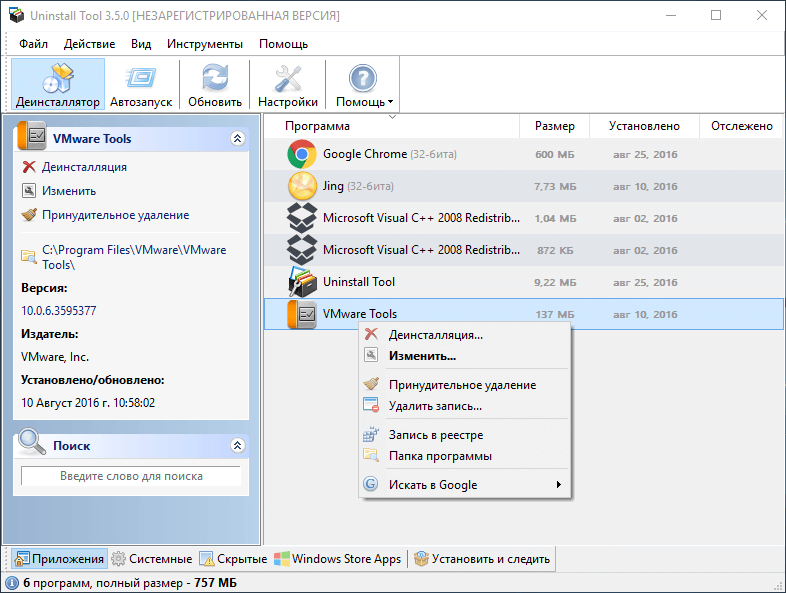This screenshot has width=786, height=593.
Task: Click the Изменить link in sidebar
Action: coord(69,191)
